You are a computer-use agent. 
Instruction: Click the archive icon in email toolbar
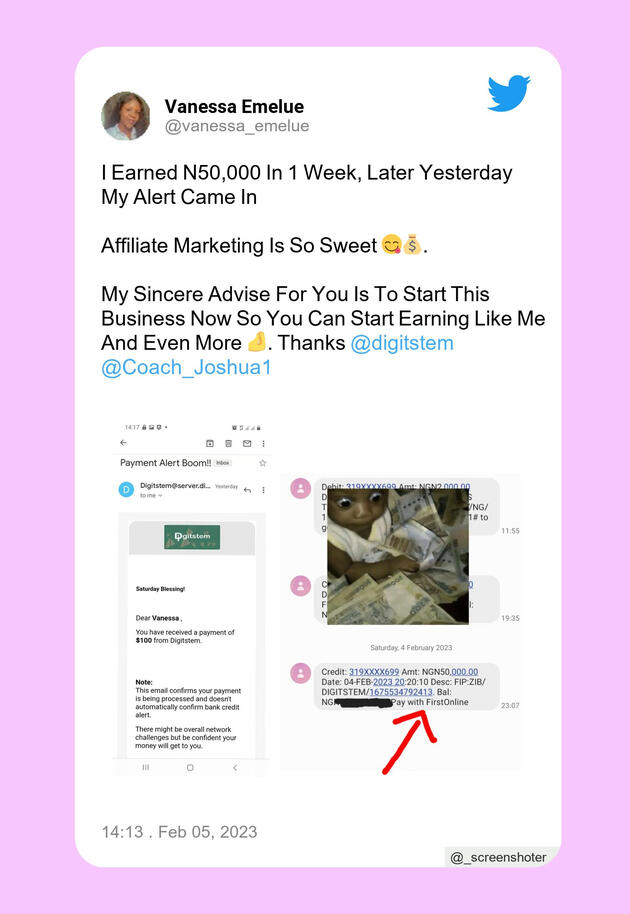pyautogui.click(x=210, y=444)
